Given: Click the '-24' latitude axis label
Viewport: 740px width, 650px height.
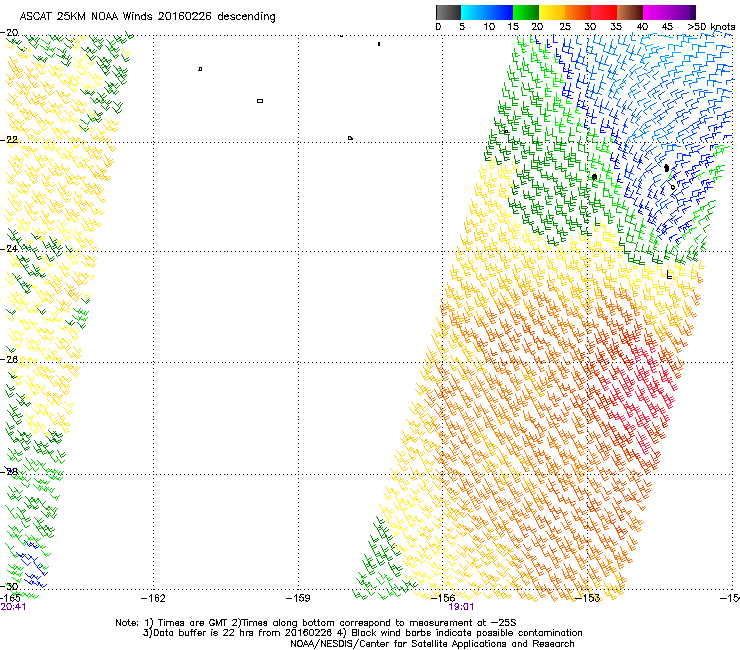Looking at the screenshot, I should point(9,248).
